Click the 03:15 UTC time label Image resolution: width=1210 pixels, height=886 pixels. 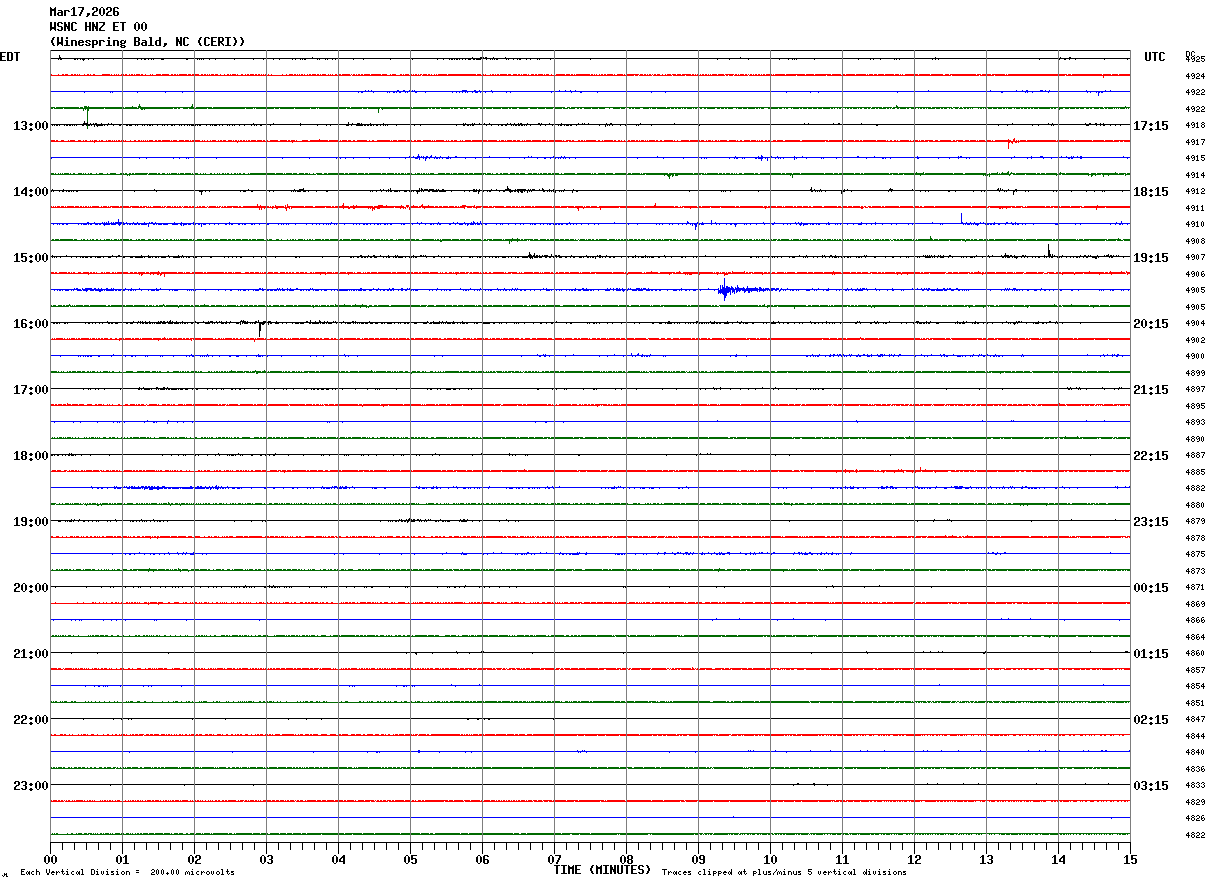[x=1151, y=786]
